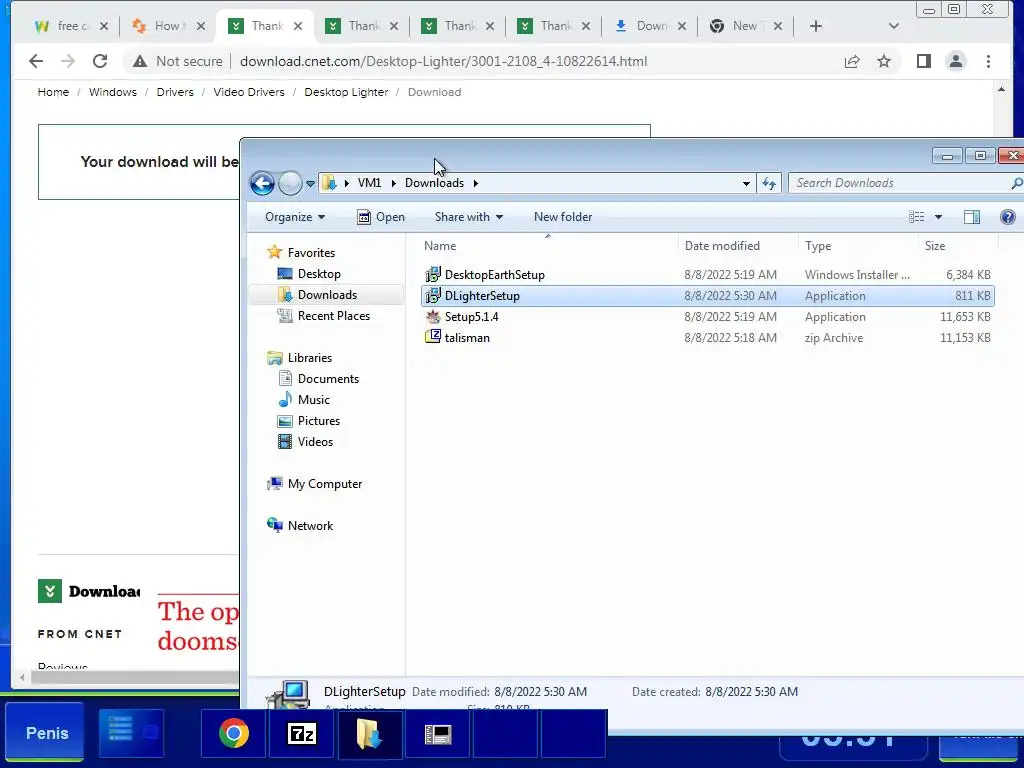The image size is (1024, 768).
Task: Open the Drivers breadcrumb link
Action: pos(175,92)
